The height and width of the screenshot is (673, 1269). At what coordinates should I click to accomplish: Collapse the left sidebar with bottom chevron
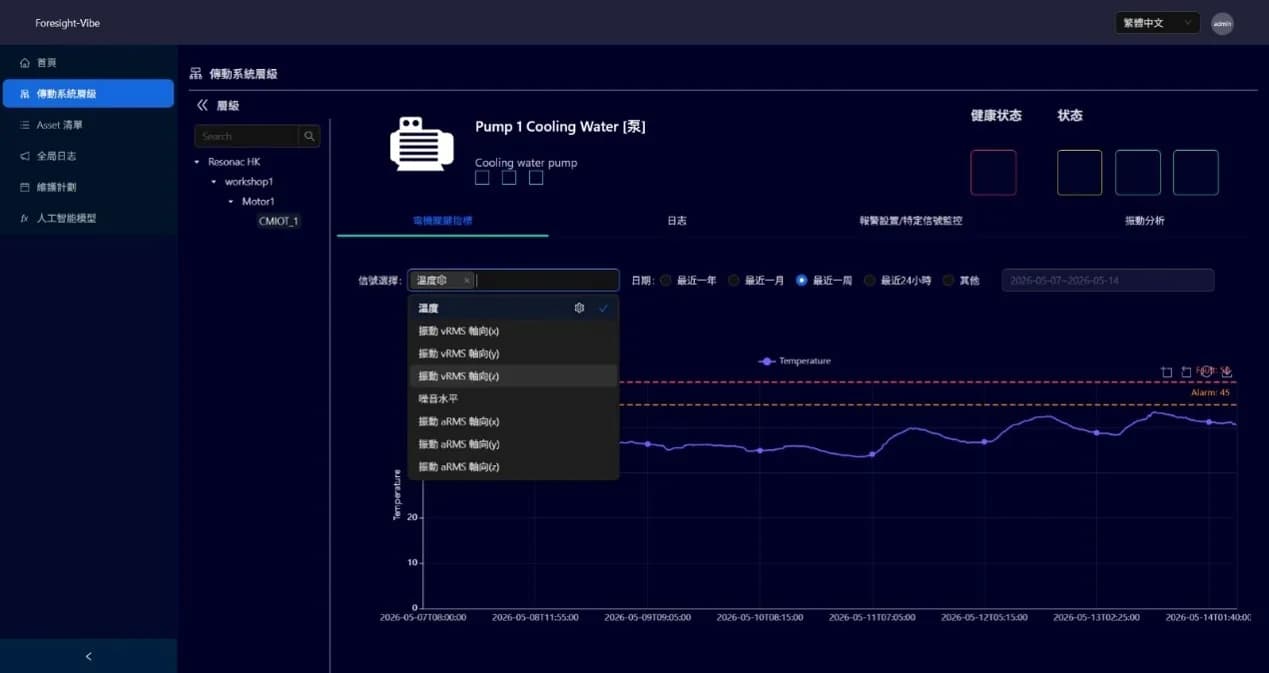(88, 656)
